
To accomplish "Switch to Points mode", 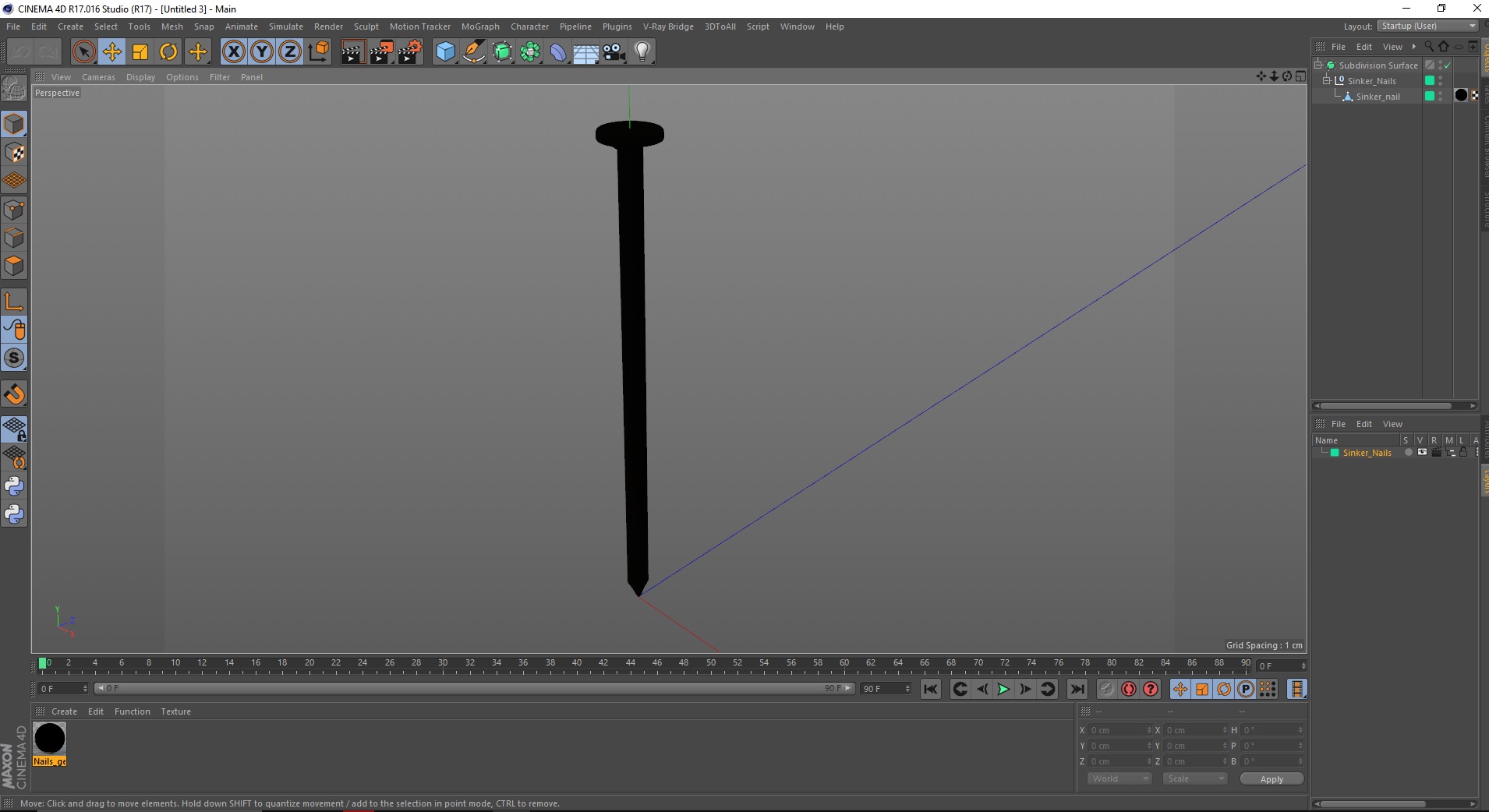I will (15, 210).
